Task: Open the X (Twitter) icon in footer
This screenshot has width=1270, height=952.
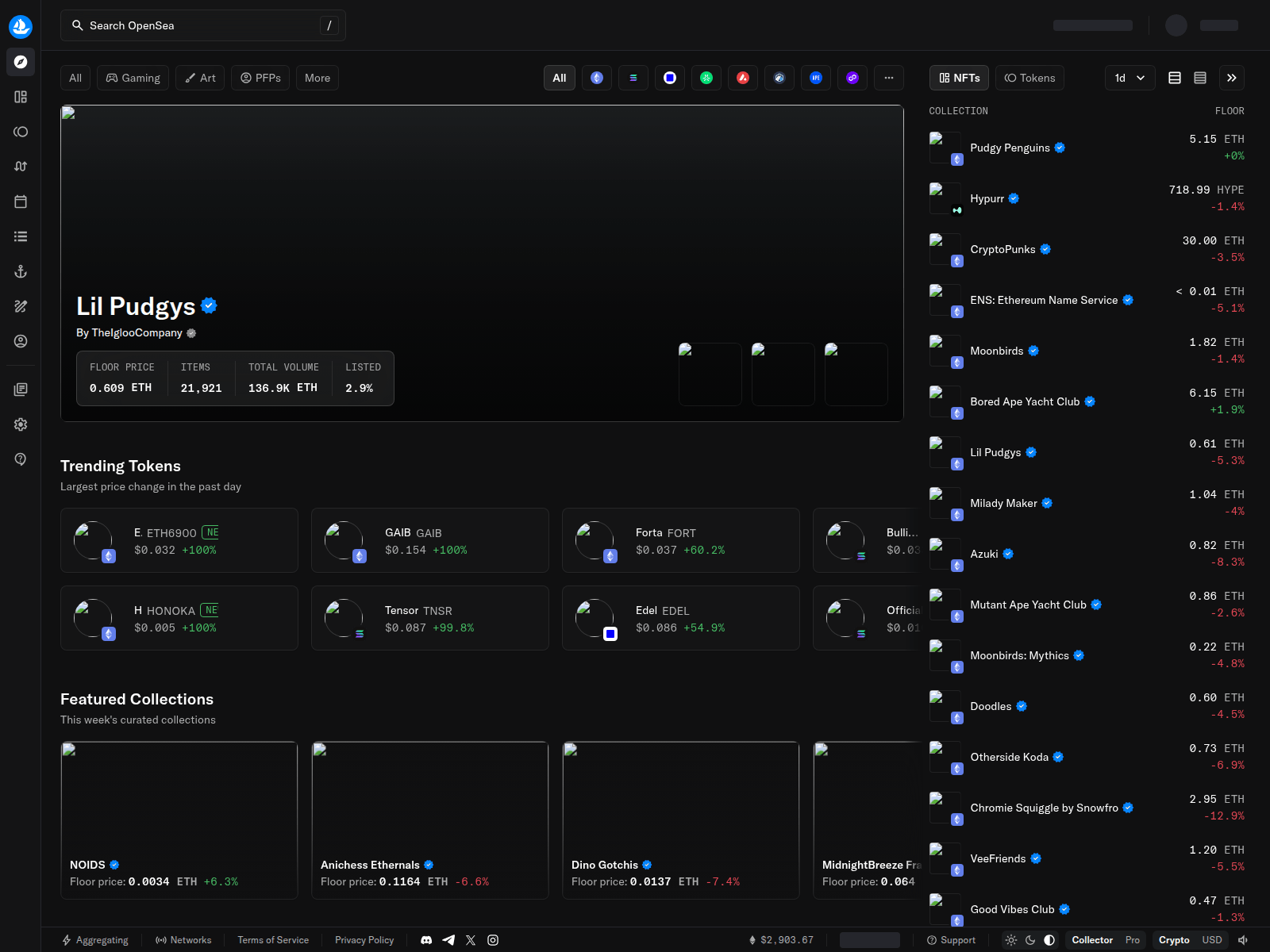Action: click(471, 940)
